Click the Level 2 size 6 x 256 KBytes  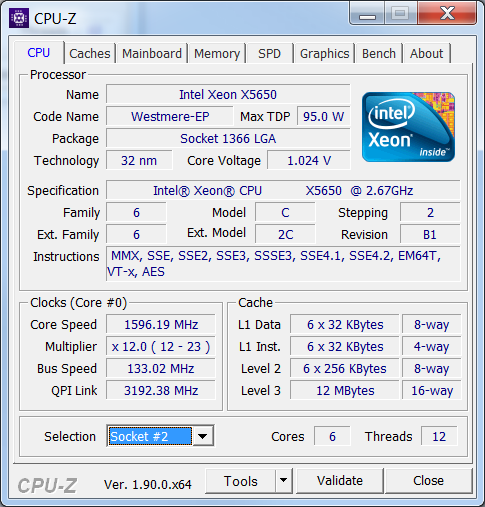[x=345, y=368]
